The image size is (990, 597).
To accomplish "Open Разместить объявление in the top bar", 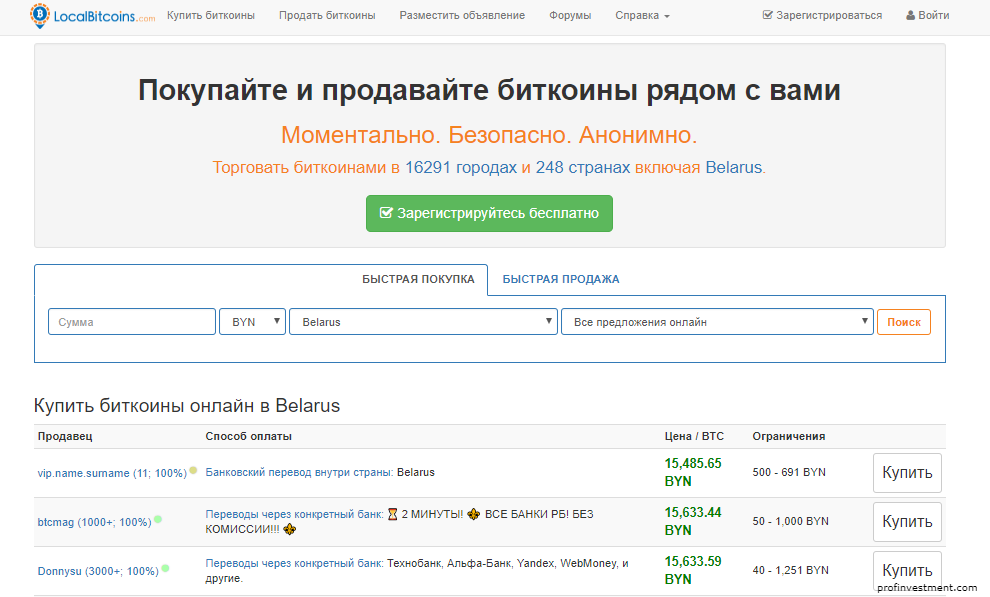I will (x=462, y=16).
